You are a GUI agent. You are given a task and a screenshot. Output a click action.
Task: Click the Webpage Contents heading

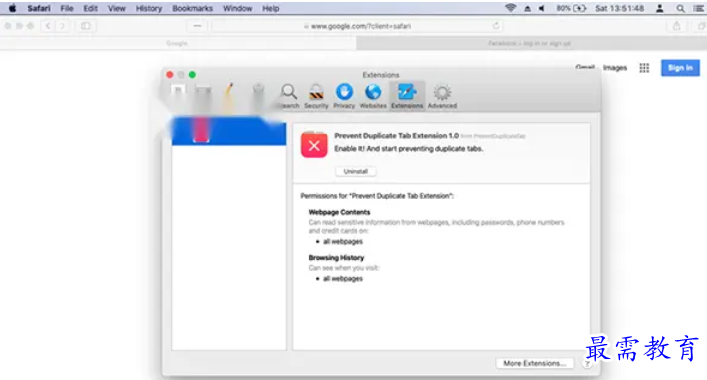click(x=339, y=212)
